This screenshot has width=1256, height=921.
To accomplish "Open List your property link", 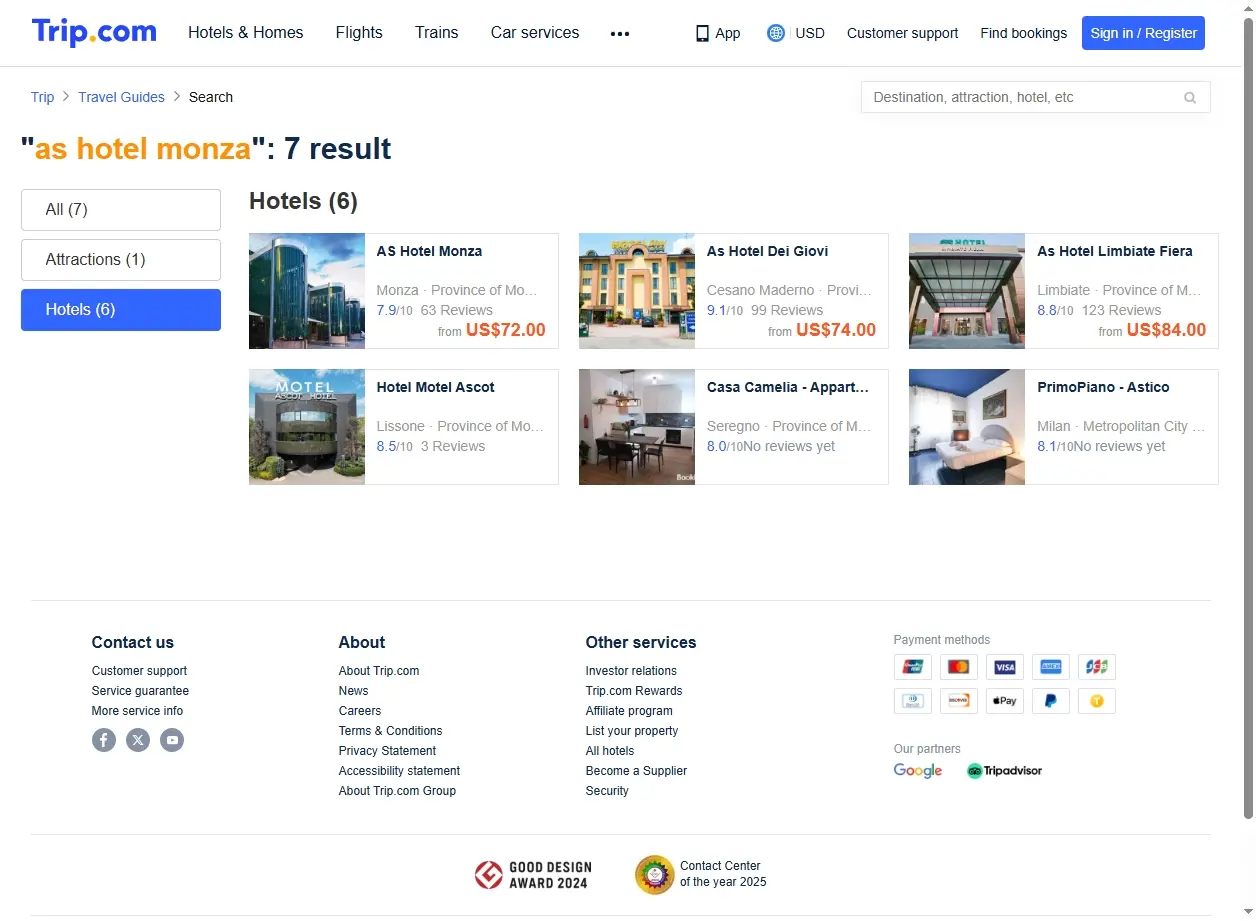I will click(x=632, y=731).
